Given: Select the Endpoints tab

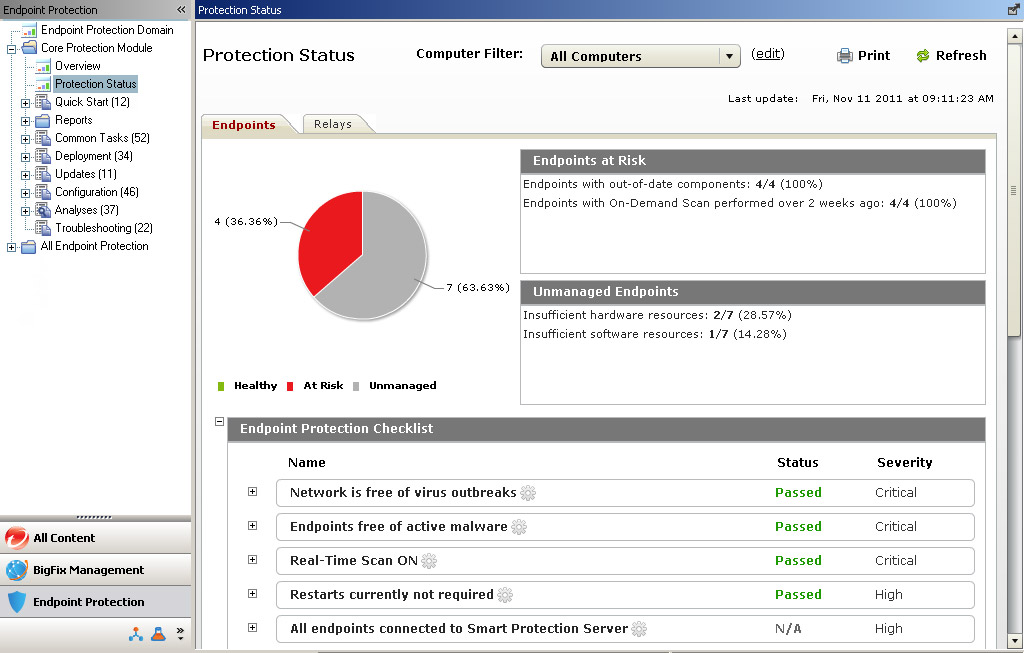Looking at the screenshot, I should point(245,125).
